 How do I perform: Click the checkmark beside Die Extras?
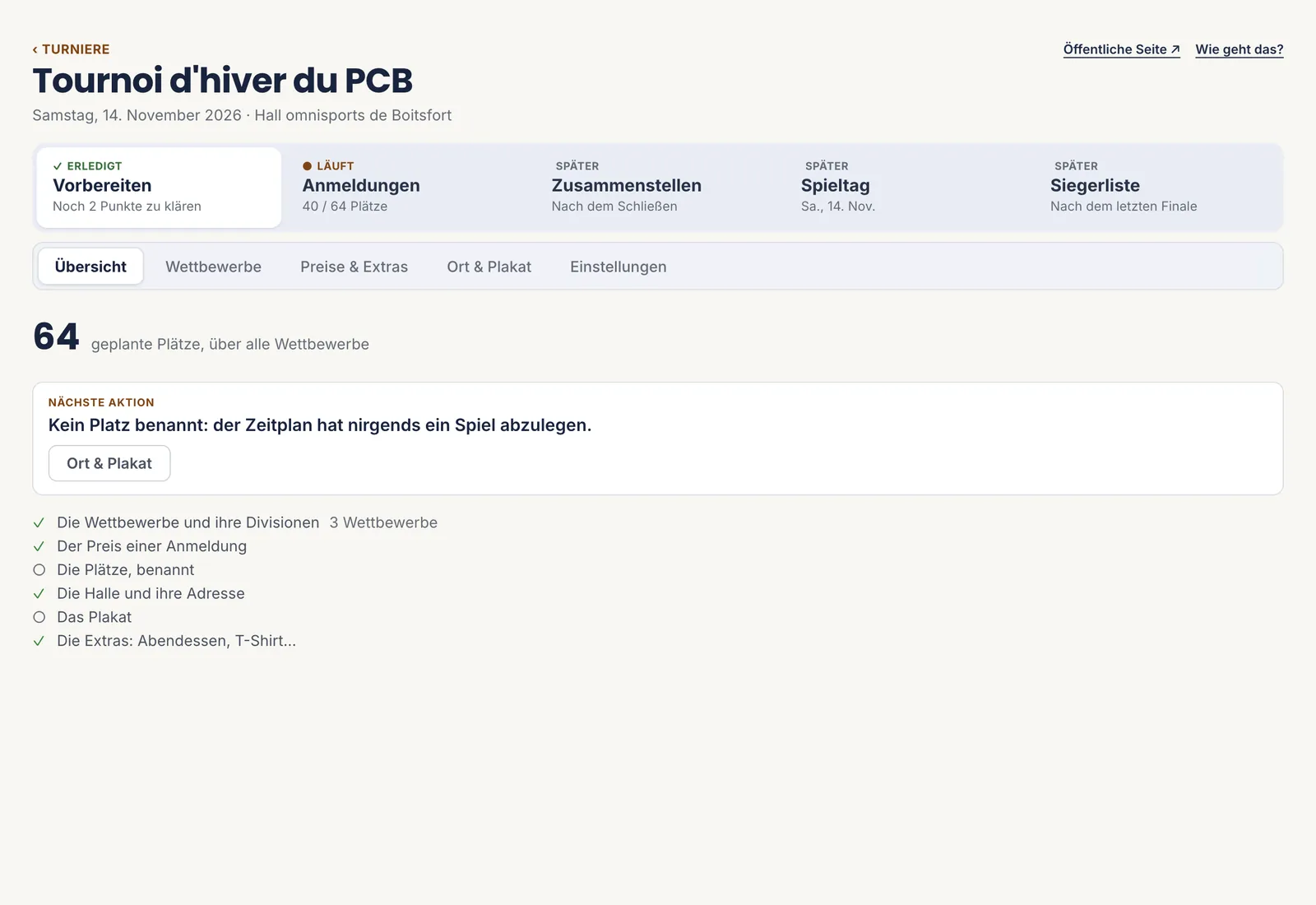click(x=39, y=641)
